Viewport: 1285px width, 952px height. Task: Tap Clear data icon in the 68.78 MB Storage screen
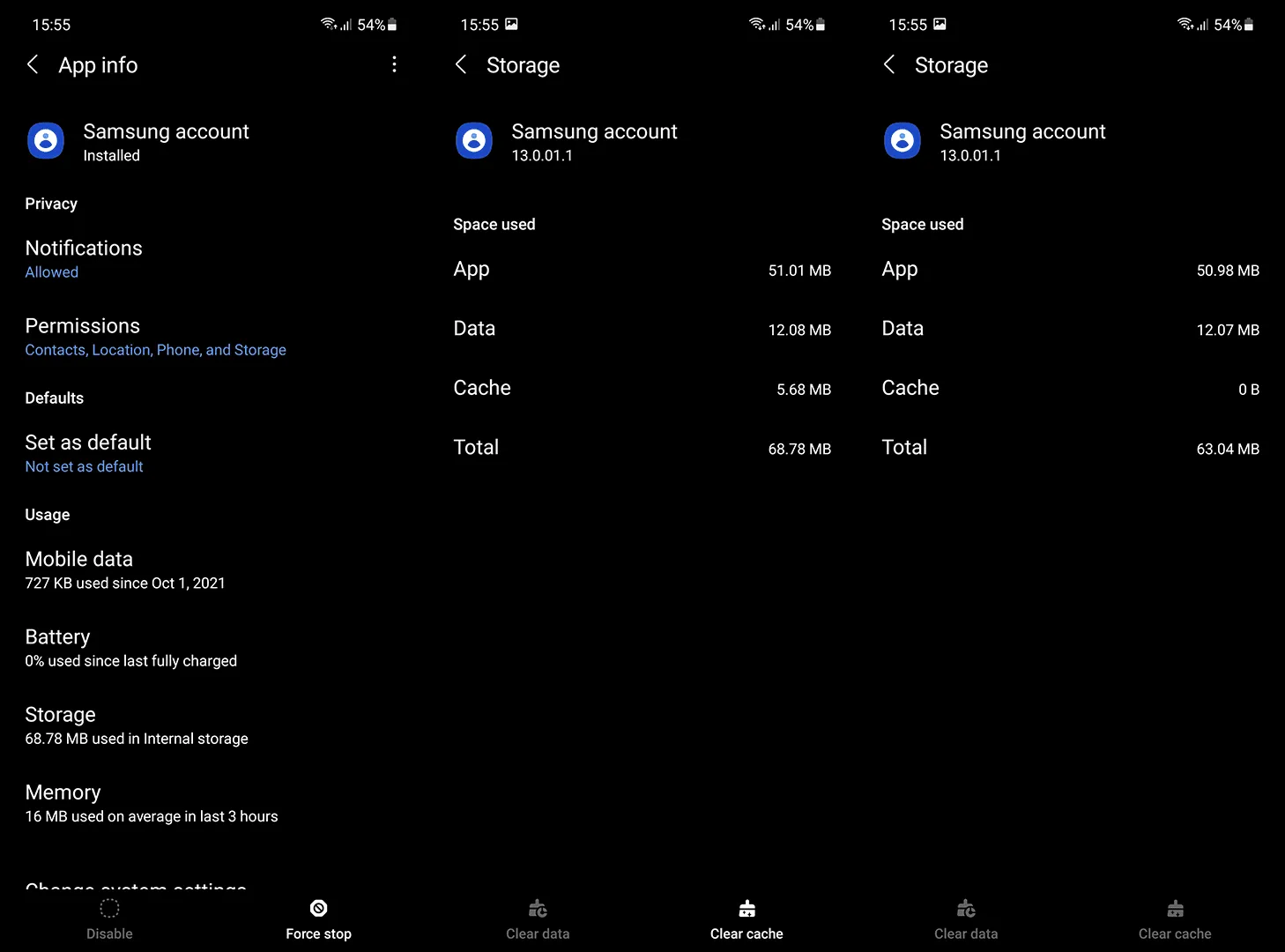pyautogui.click(x=538, y=908)
